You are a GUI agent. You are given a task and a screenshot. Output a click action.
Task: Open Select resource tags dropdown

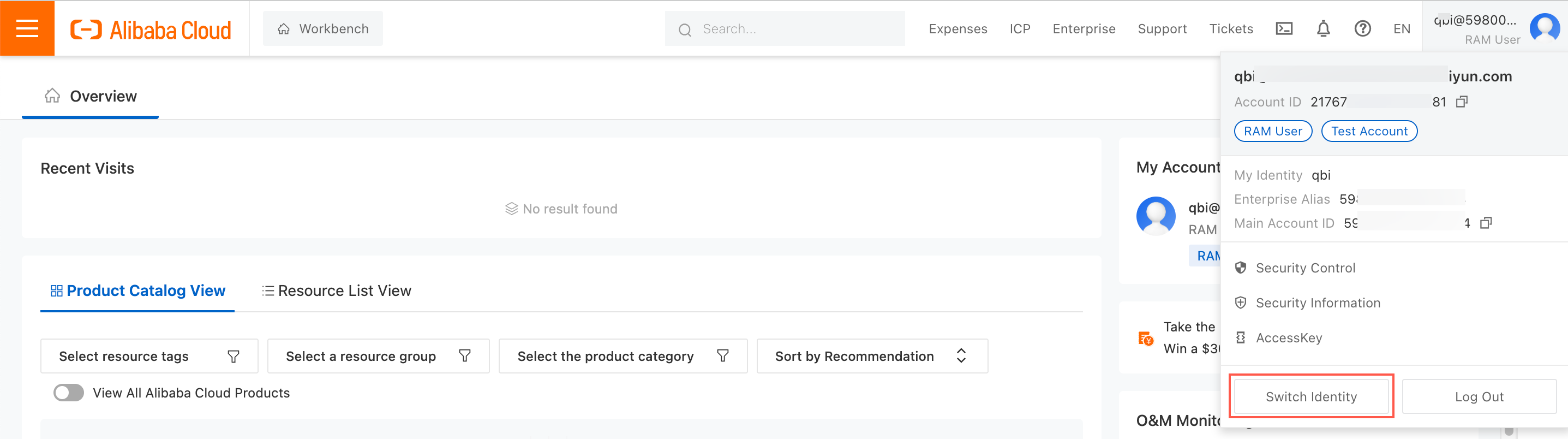[149, 356]
